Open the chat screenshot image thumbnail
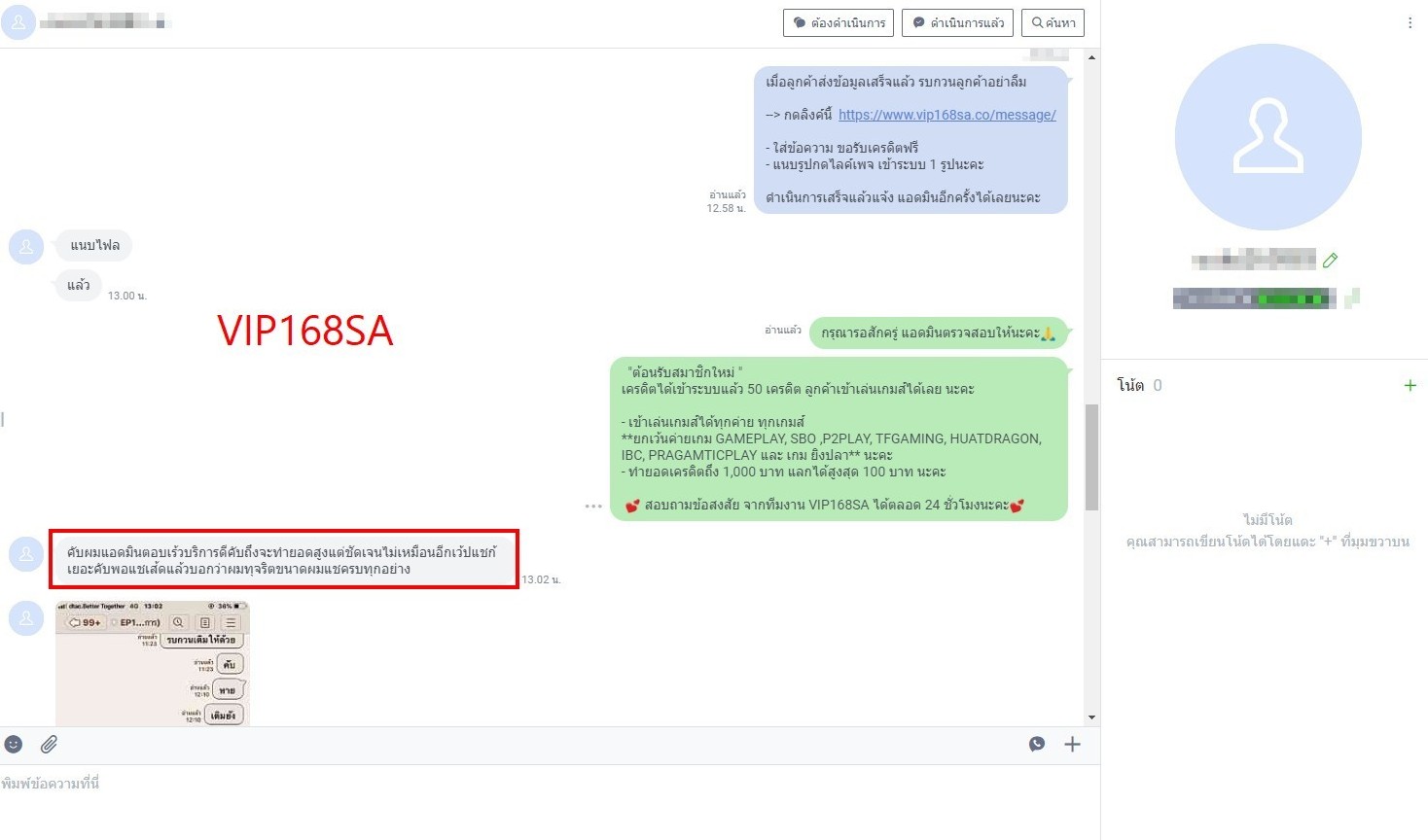 [153, 663]
